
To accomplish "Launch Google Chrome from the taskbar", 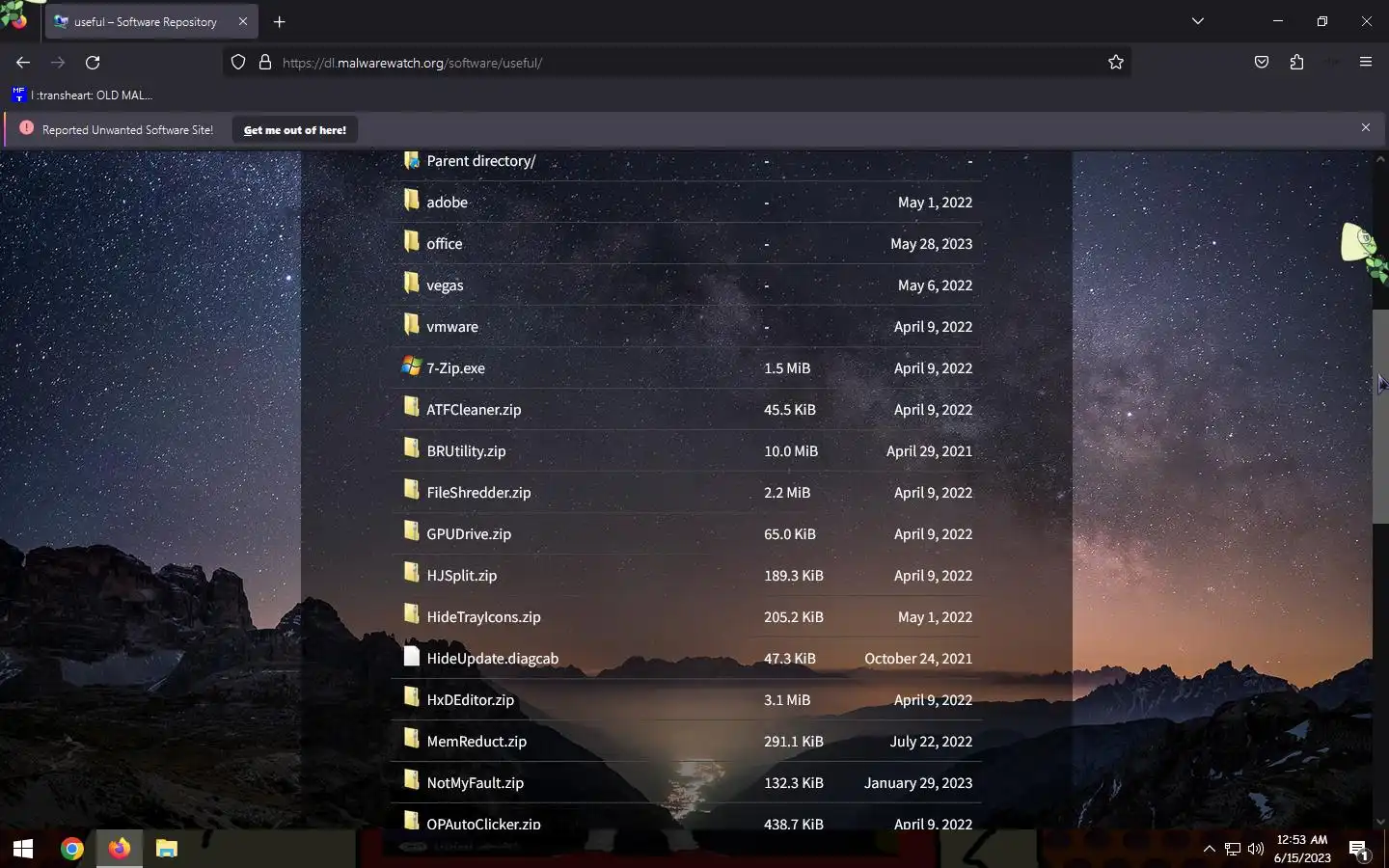I will tap(71, 849).
